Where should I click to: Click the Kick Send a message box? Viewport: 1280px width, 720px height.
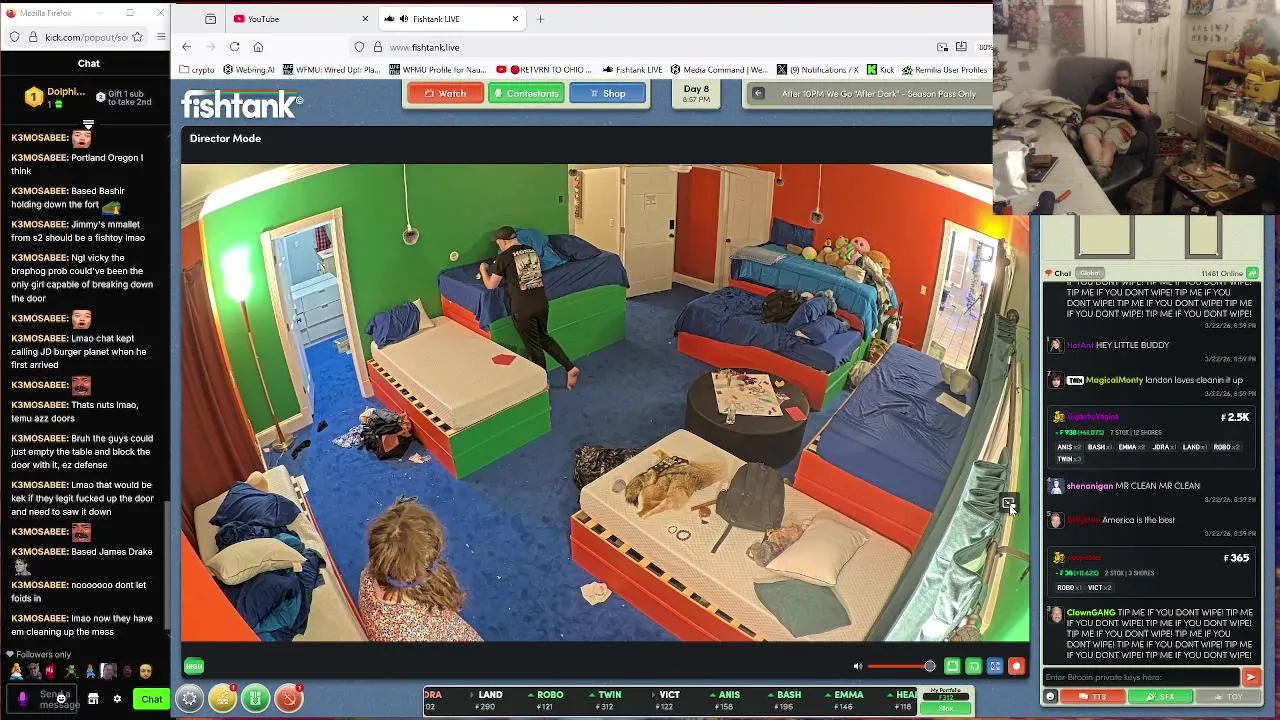40,699
